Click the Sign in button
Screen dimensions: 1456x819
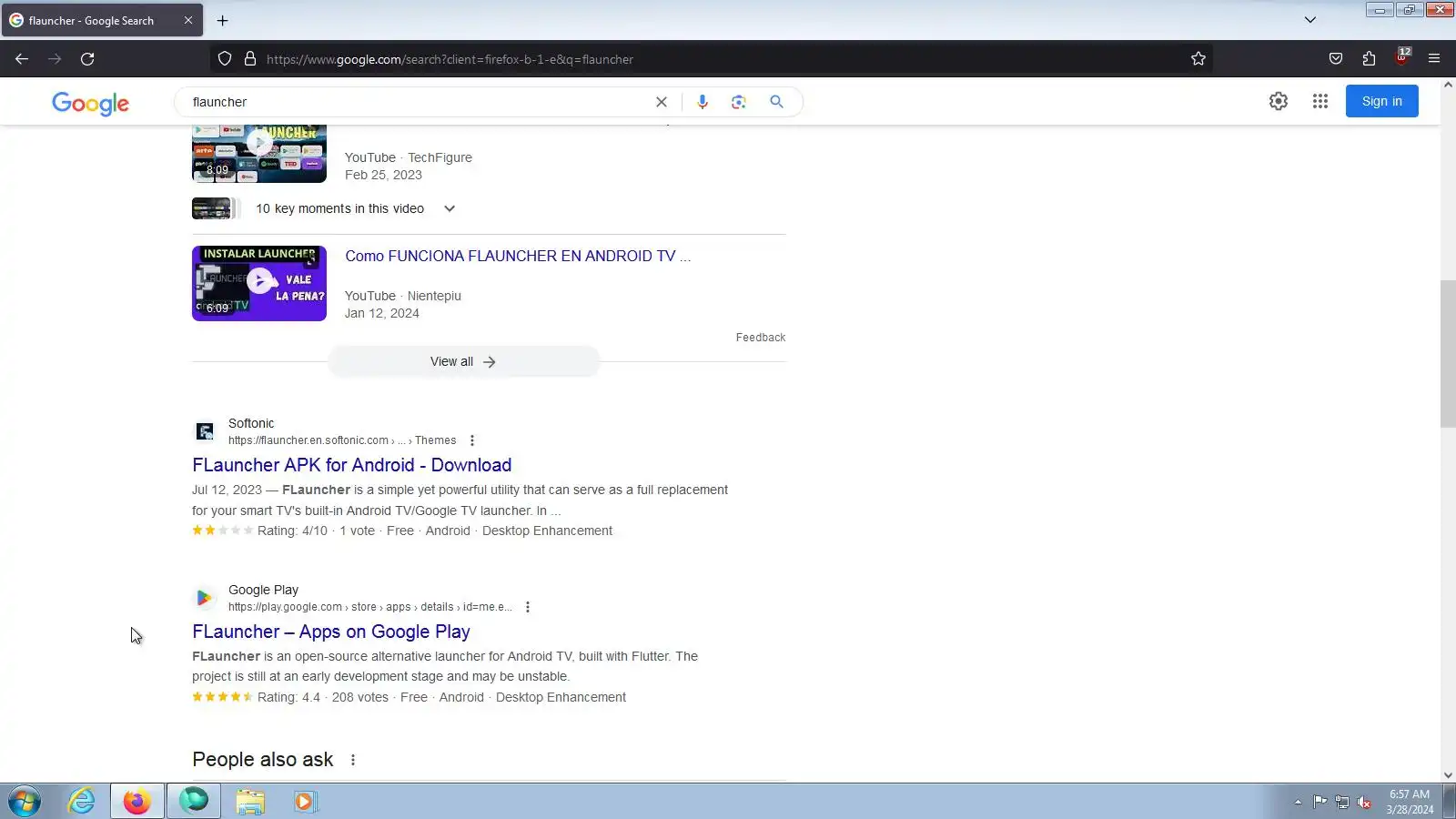(x=1381, y=102)
